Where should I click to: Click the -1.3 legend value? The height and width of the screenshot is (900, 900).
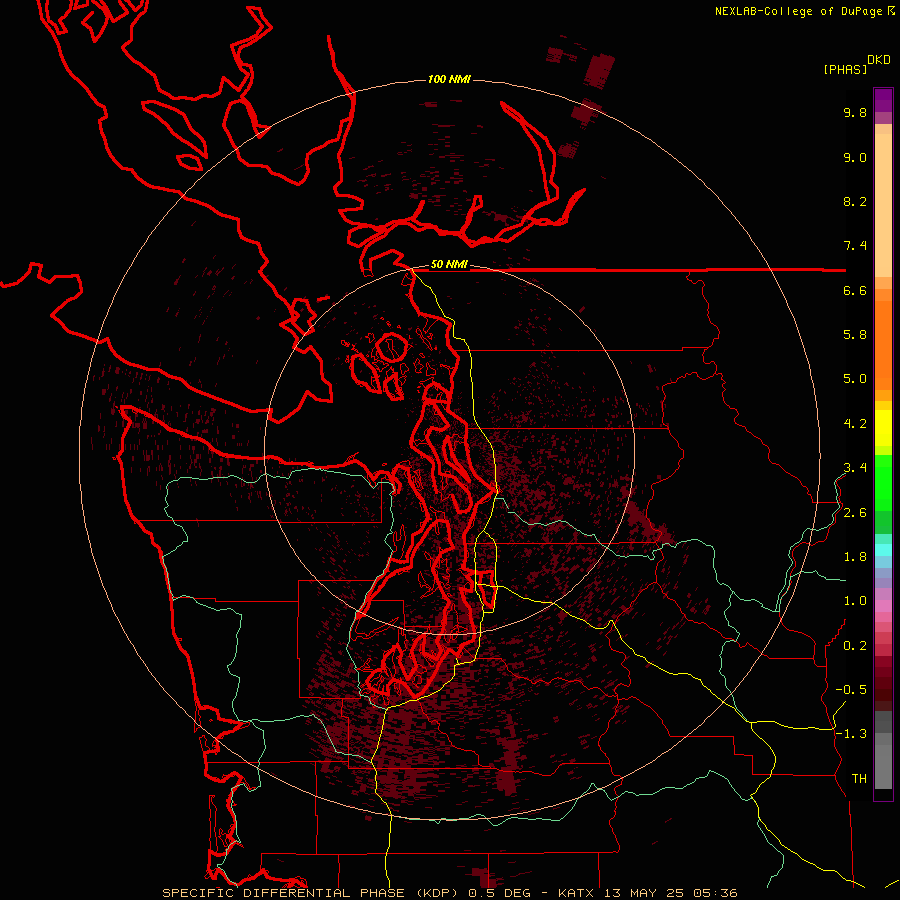(x=851, y=734)
